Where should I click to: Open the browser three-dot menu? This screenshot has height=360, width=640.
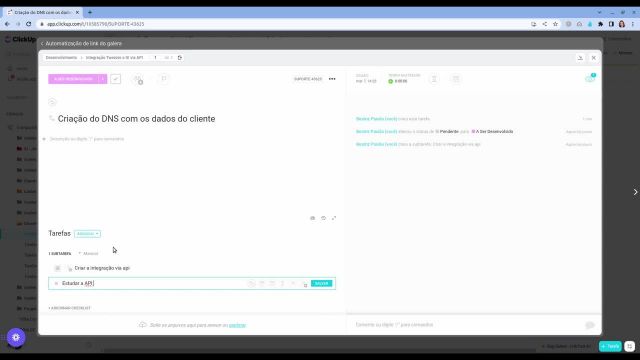pos(633,24)
